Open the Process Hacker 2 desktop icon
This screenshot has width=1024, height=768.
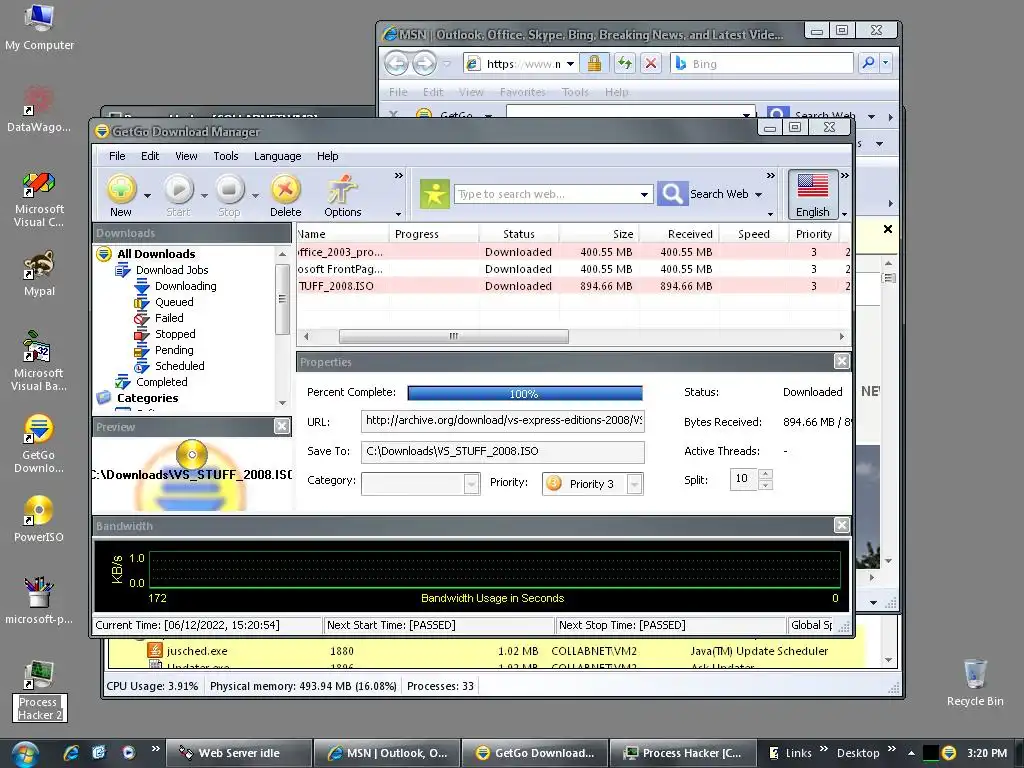[39, 691]
